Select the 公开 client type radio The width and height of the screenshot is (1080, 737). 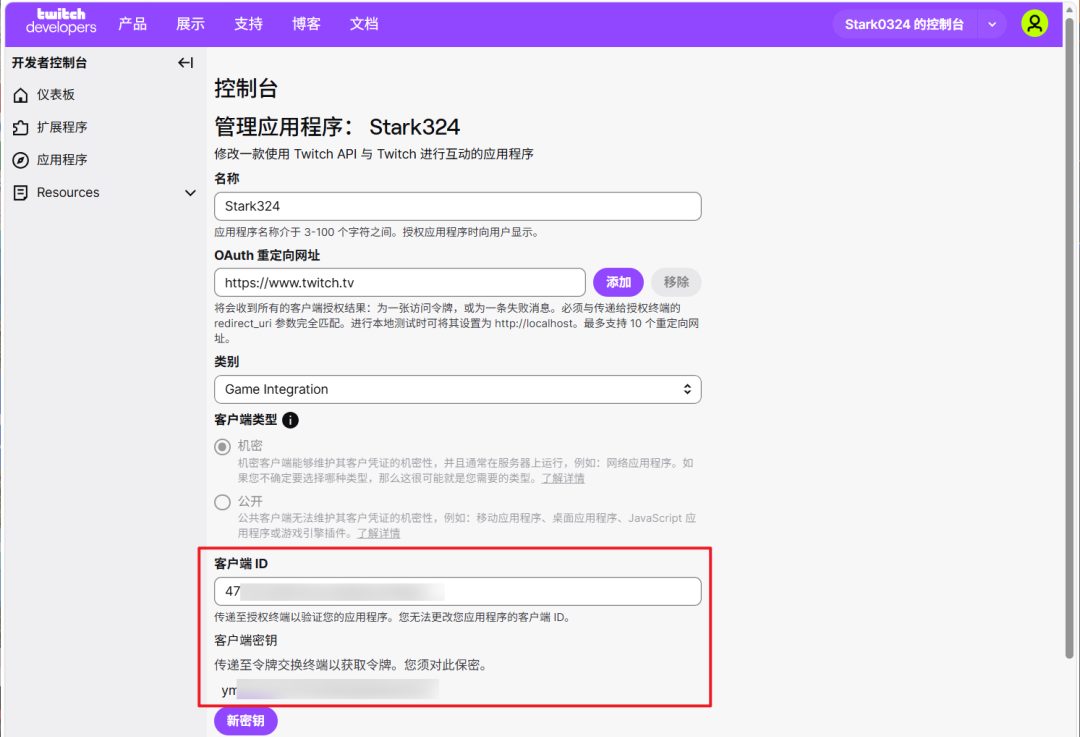(222, 502)
